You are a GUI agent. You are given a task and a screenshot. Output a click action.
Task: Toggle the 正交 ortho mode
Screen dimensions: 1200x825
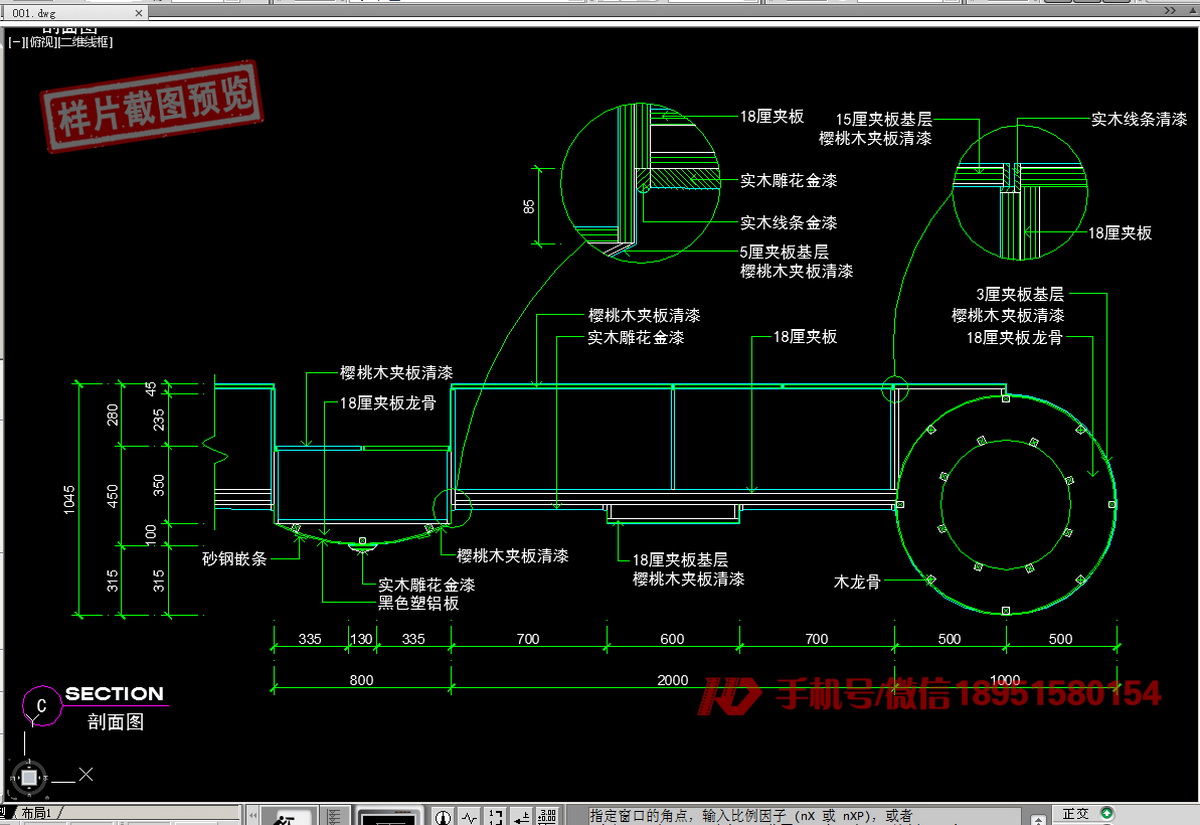(x=1078, y=814)
